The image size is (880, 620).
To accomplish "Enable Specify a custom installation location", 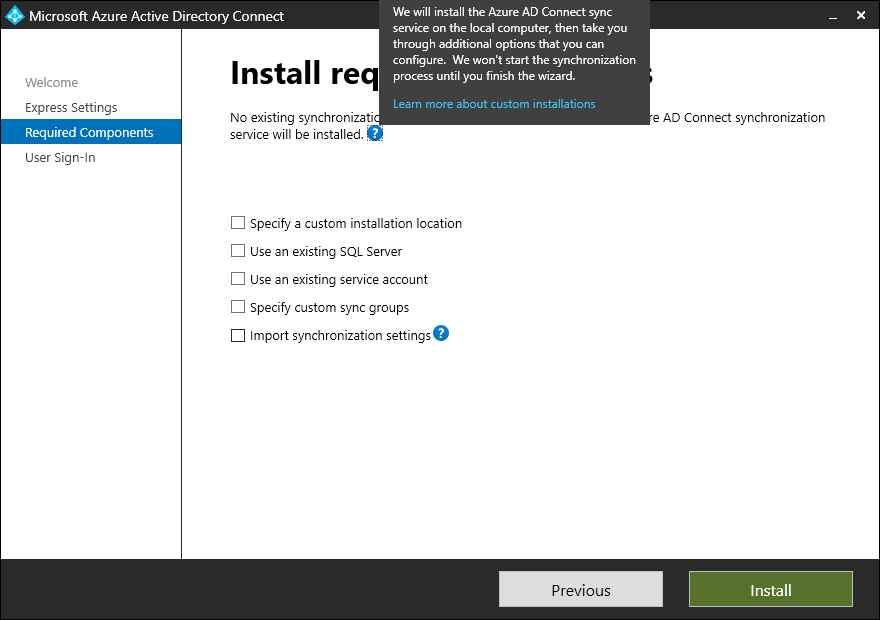I will point(238,223).
